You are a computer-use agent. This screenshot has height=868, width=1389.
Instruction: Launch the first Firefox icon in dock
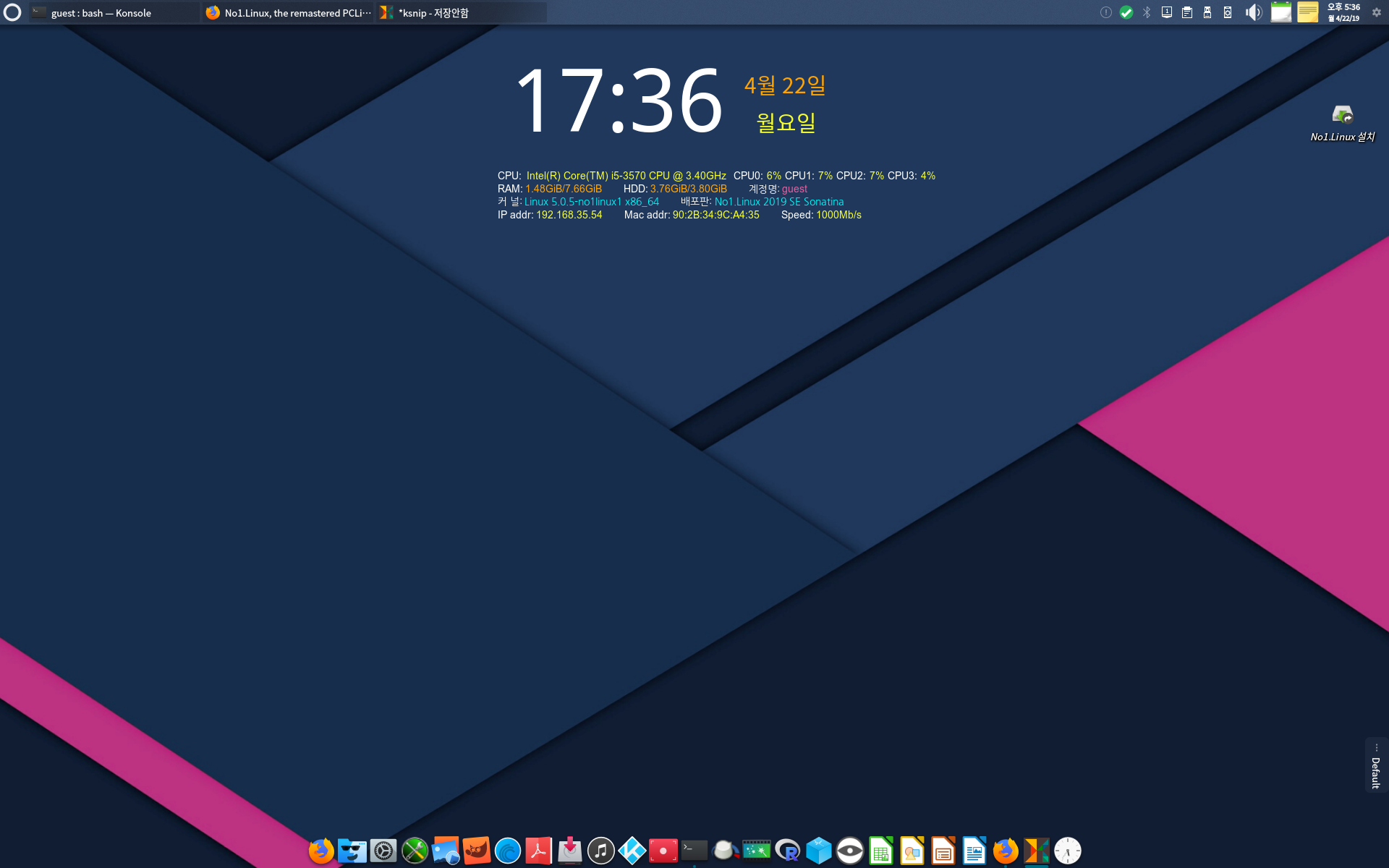coord(321,851)
